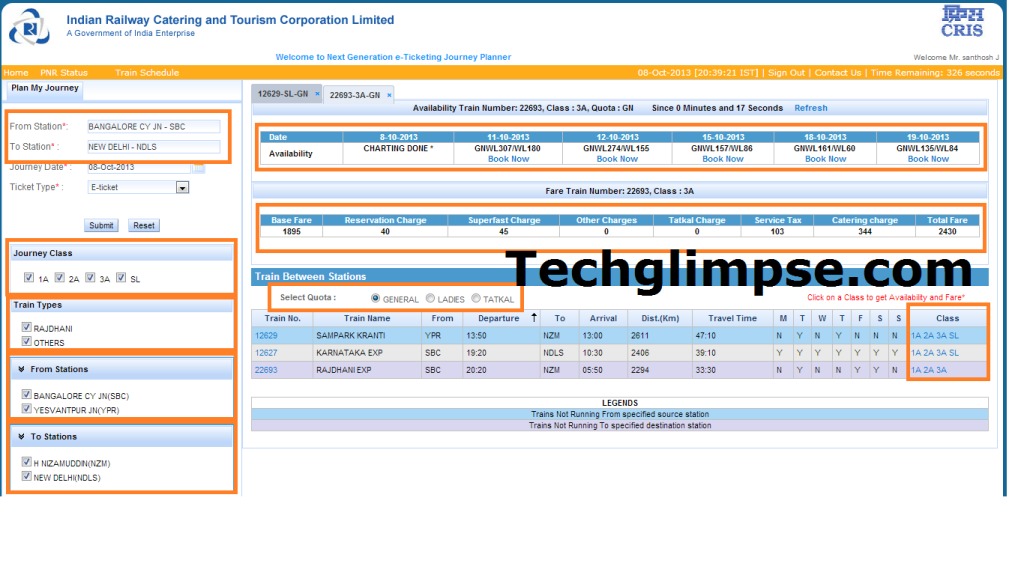Viewport: 1024px width, 575px height.
Task: Click the Dist.(Km) column header
Action: tap(660, 318)
